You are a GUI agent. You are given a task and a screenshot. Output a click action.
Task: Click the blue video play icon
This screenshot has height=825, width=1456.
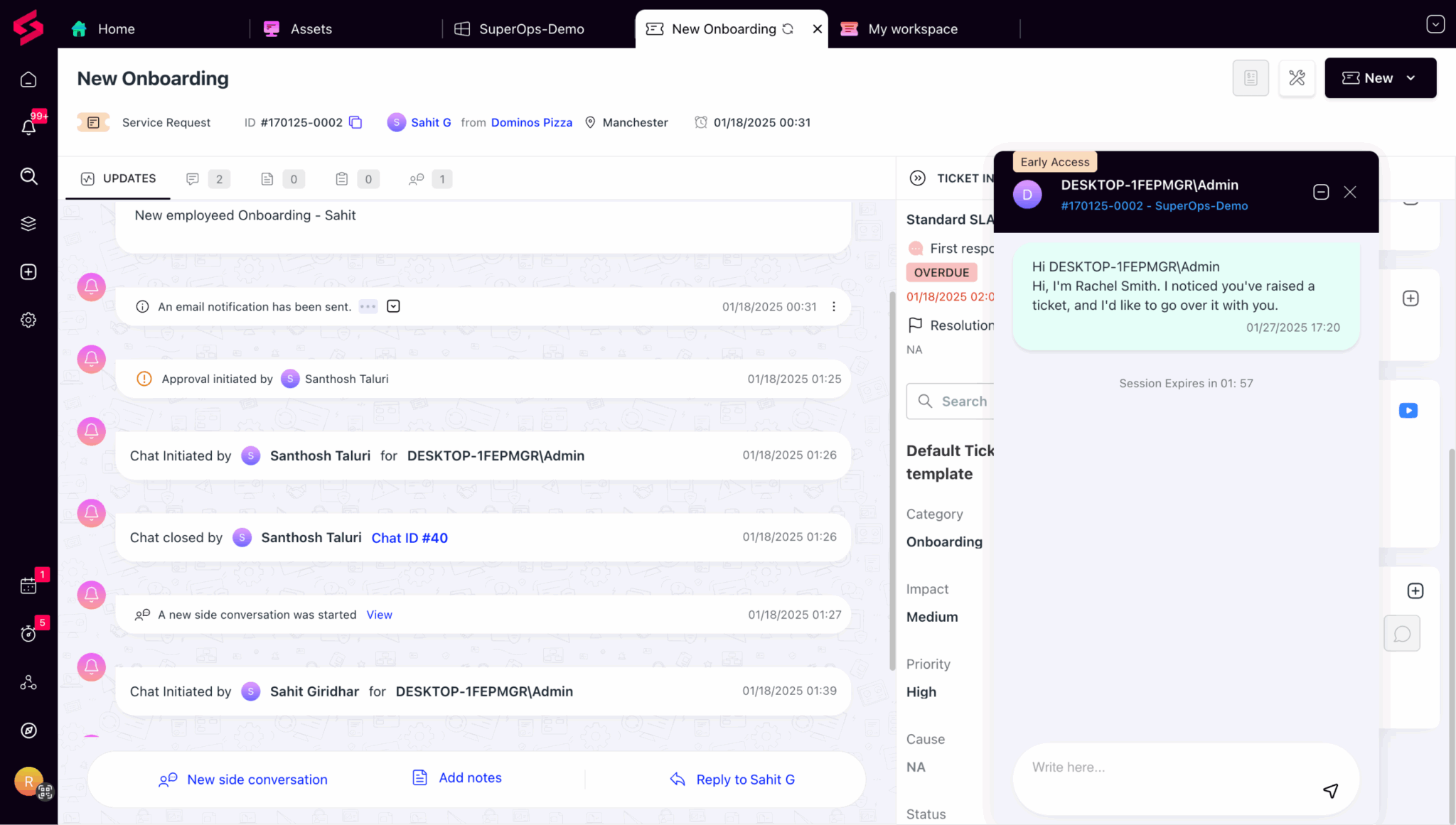[1408, 411]
